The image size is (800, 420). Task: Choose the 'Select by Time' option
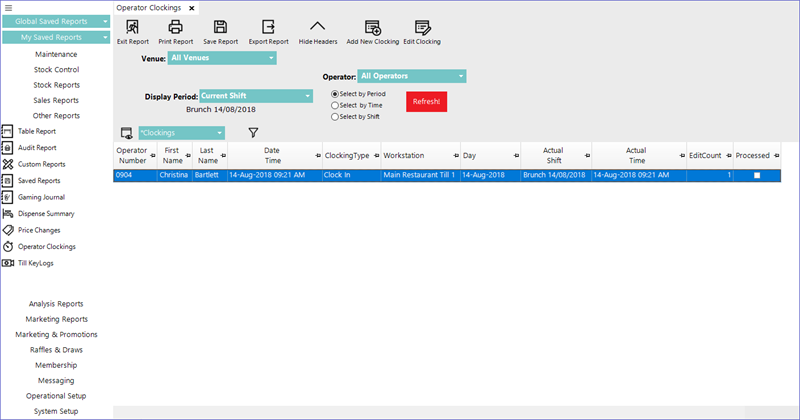[335, 105]
